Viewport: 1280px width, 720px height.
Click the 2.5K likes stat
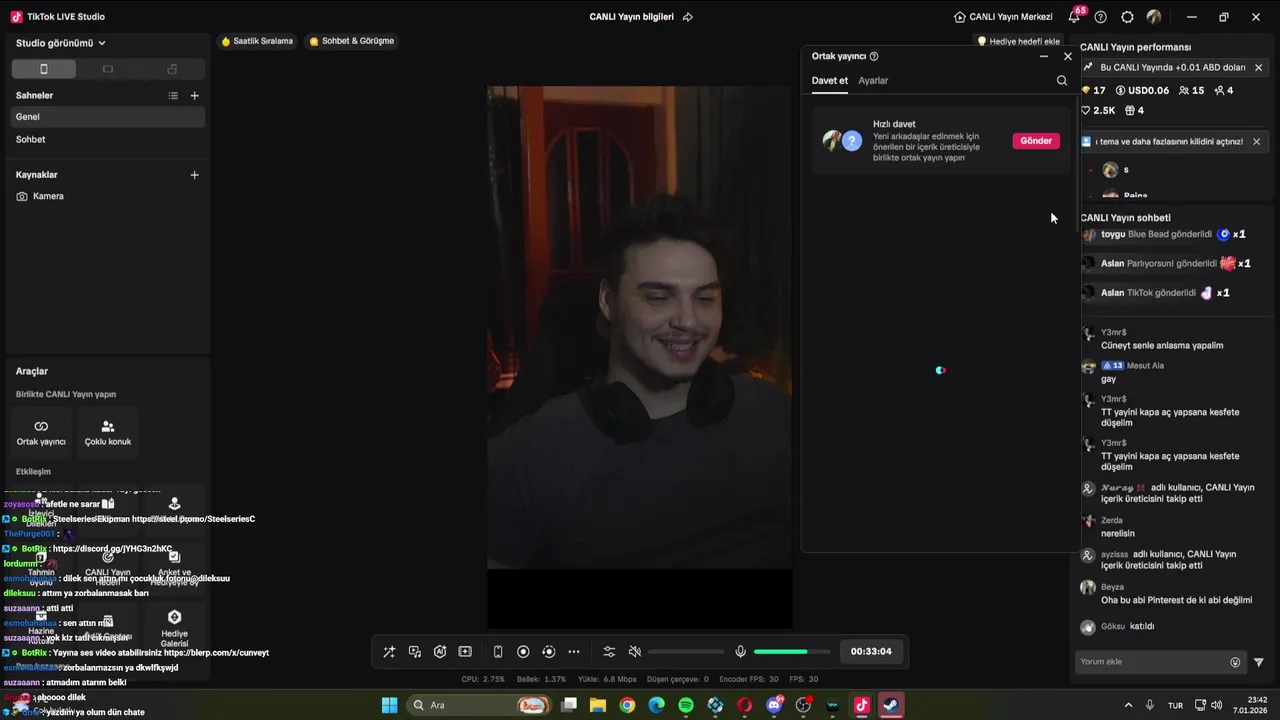pos(1098,111)
